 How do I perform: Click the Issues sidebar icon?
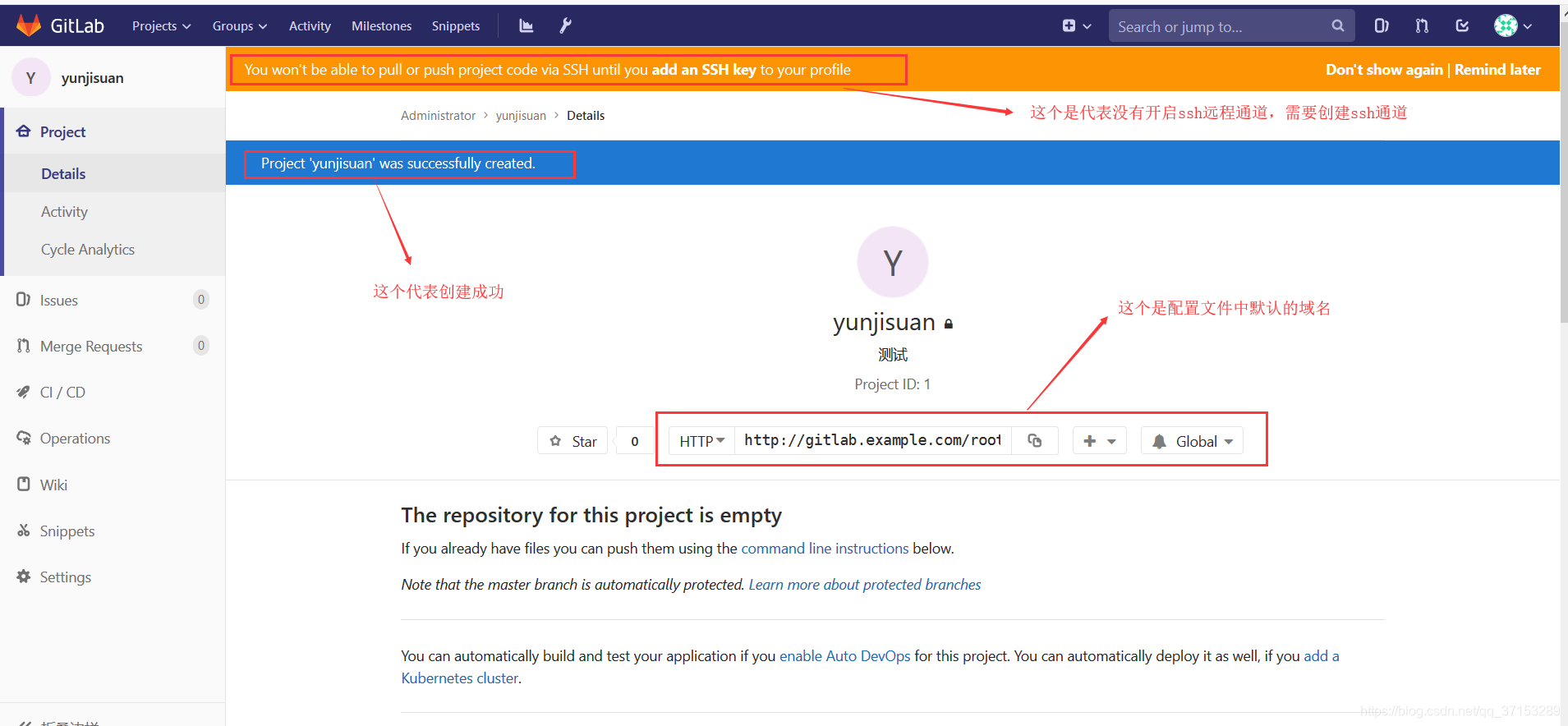[24, 300]
